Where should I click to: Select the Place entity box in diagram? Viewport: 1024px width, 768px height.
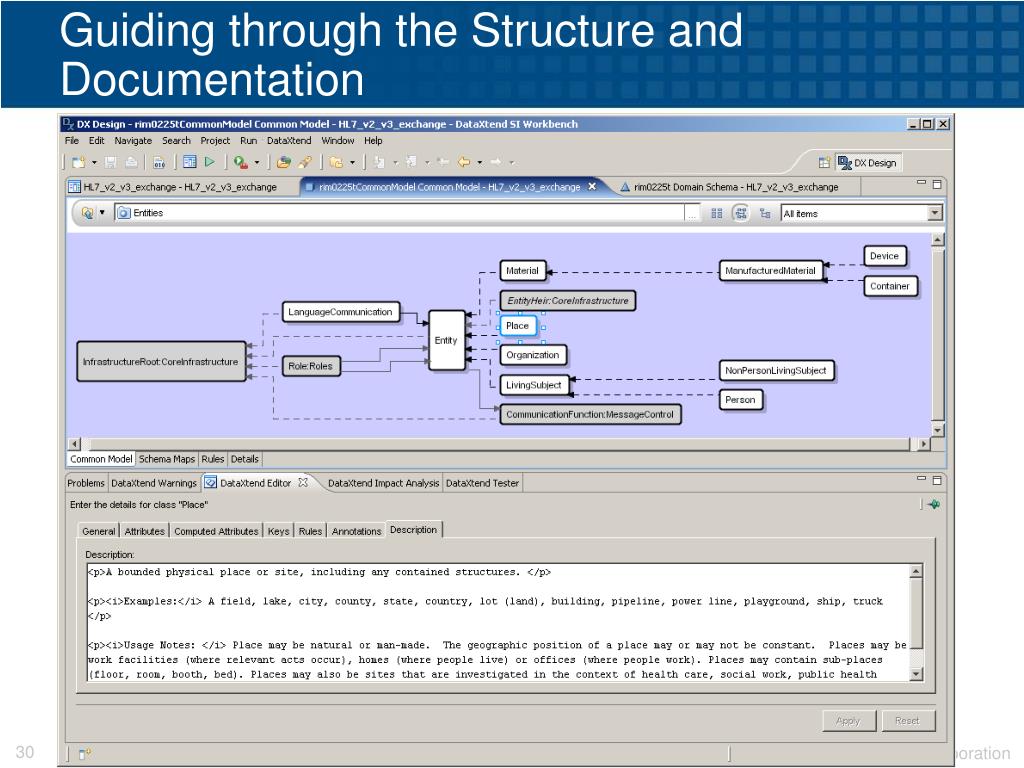point(517,326)
